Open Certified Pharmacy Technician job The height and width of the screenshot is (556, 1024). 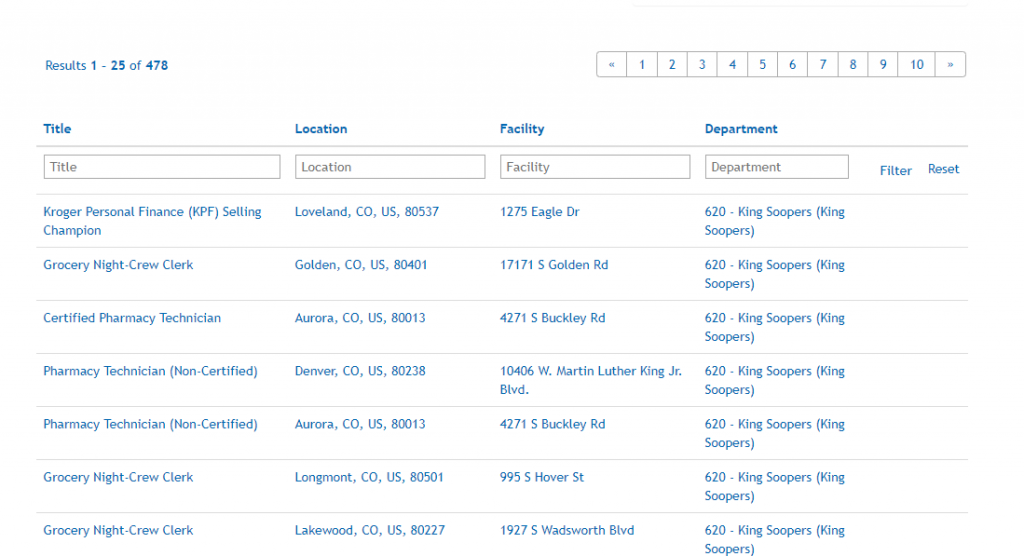pyautogui.click(x=132, y=318)
